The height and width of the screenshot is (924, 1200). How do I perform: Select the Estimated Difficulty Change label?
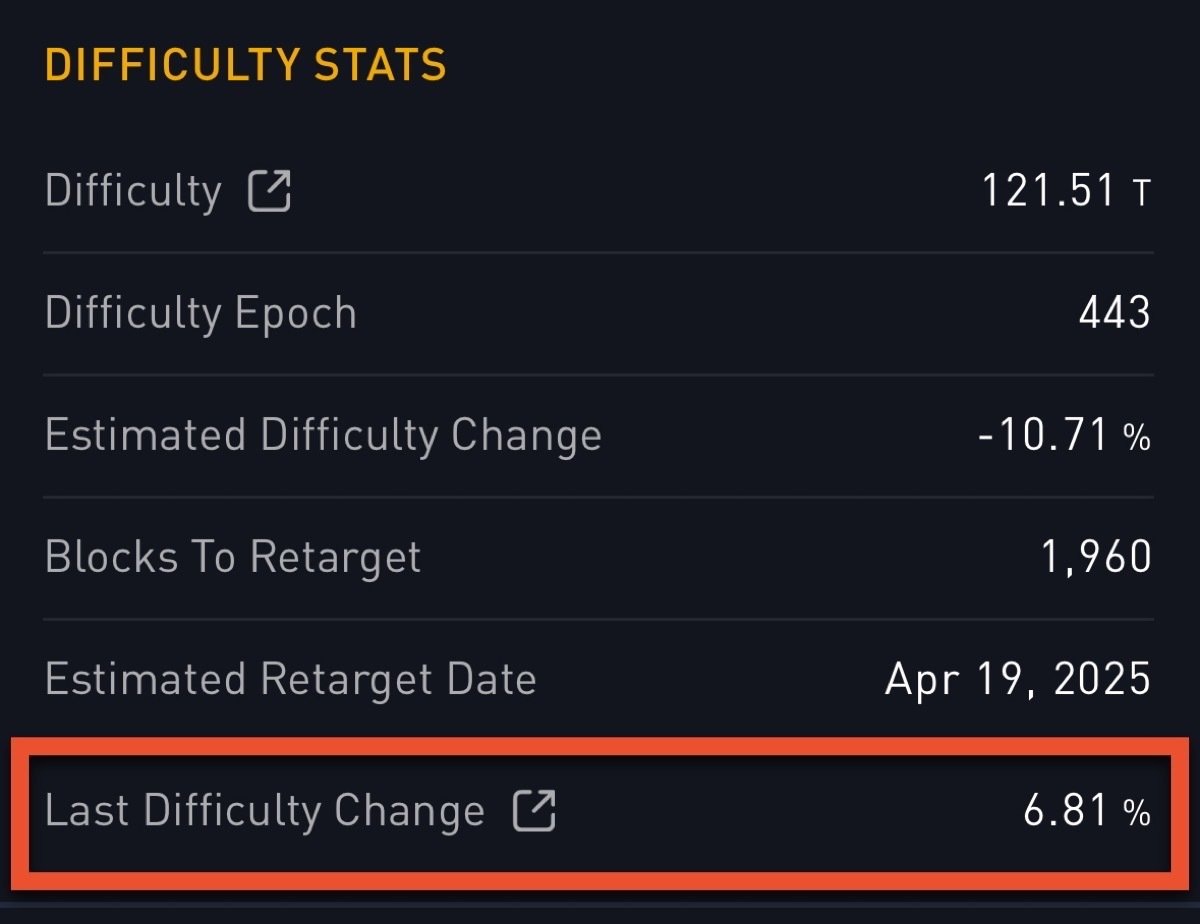pyautogui.click(x=323, y=436)
